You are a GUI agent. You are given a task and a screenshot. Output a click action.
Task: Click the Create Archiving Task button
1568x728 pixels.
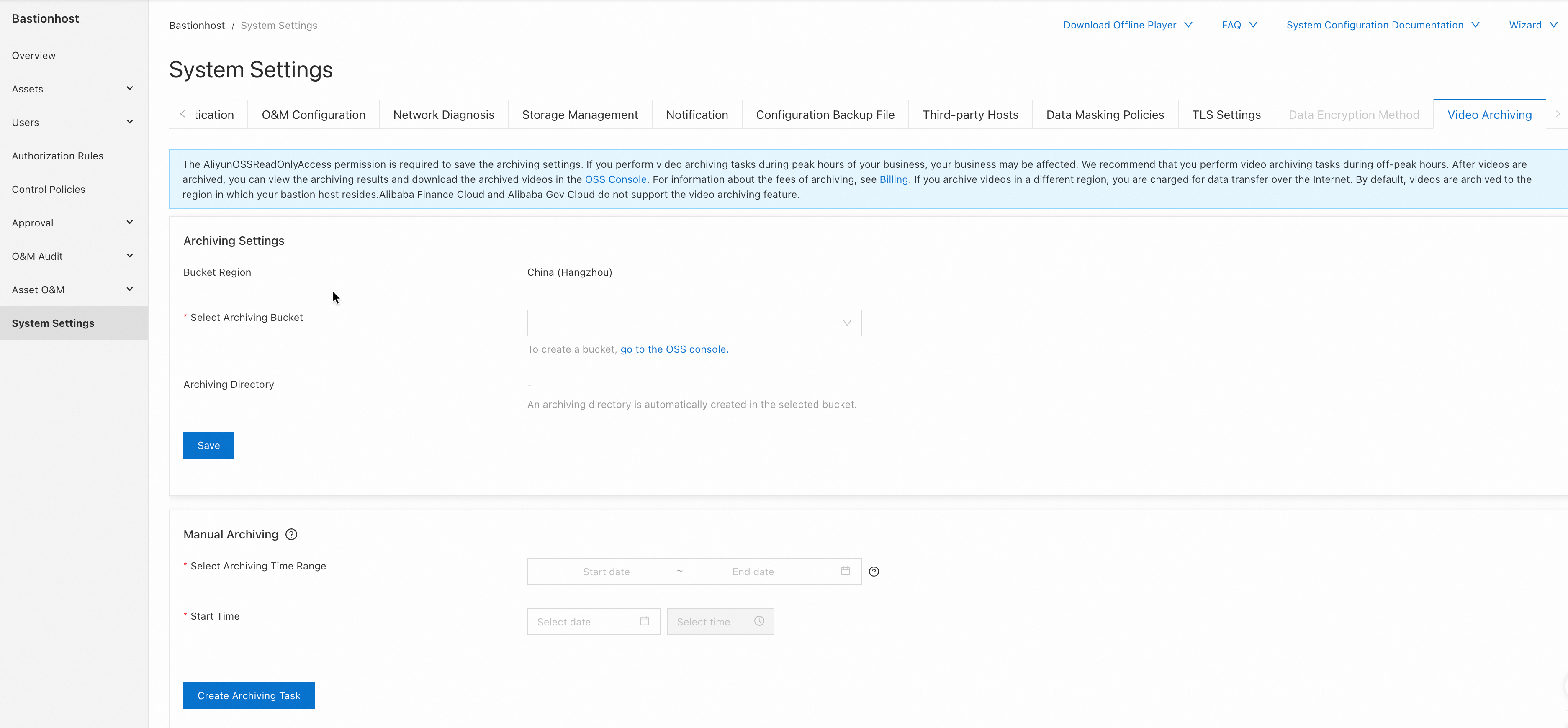click(x=248, y=695)
